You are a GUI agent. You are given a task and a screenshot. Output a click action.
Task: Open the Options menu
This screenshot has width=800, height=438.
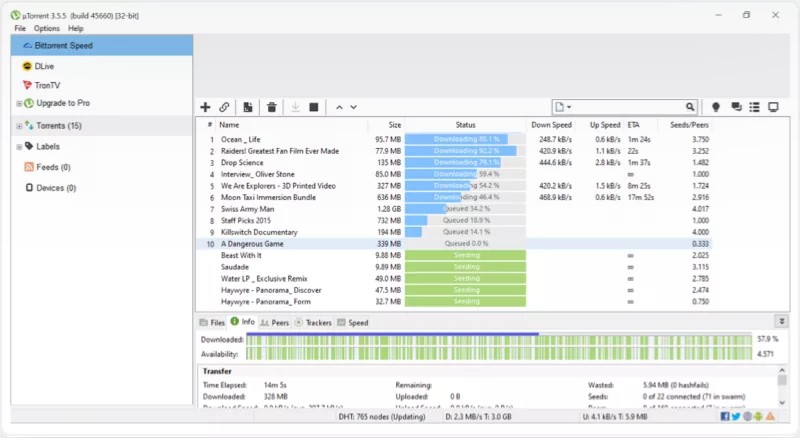[x=46, y=29]
